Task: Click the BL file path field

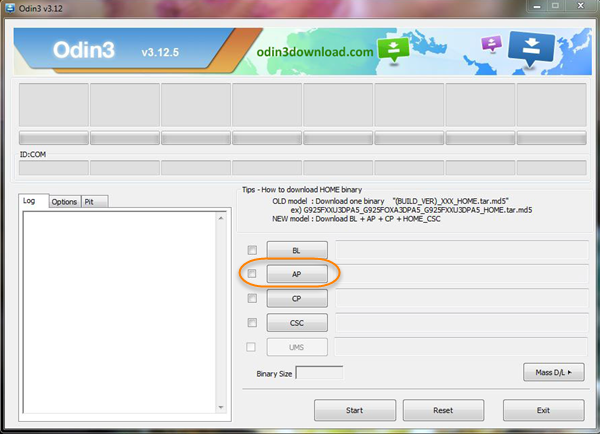Action: click(462, 250)
